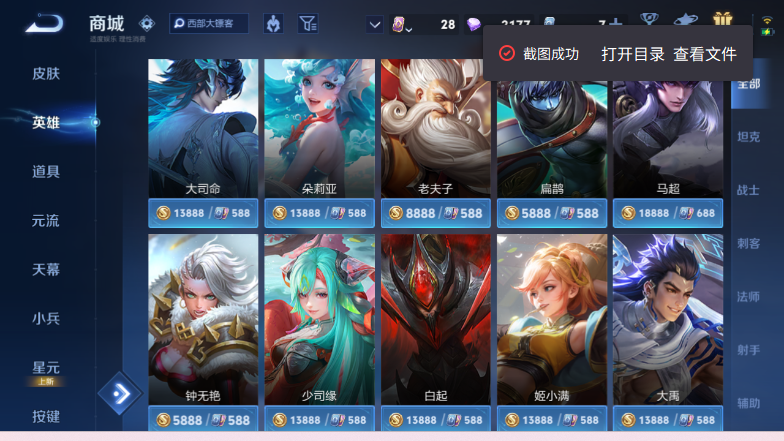This screenshot has height=441, width=784.
Task: Filter heroes by 坦克 class
Action: click(x=748, y=137)
